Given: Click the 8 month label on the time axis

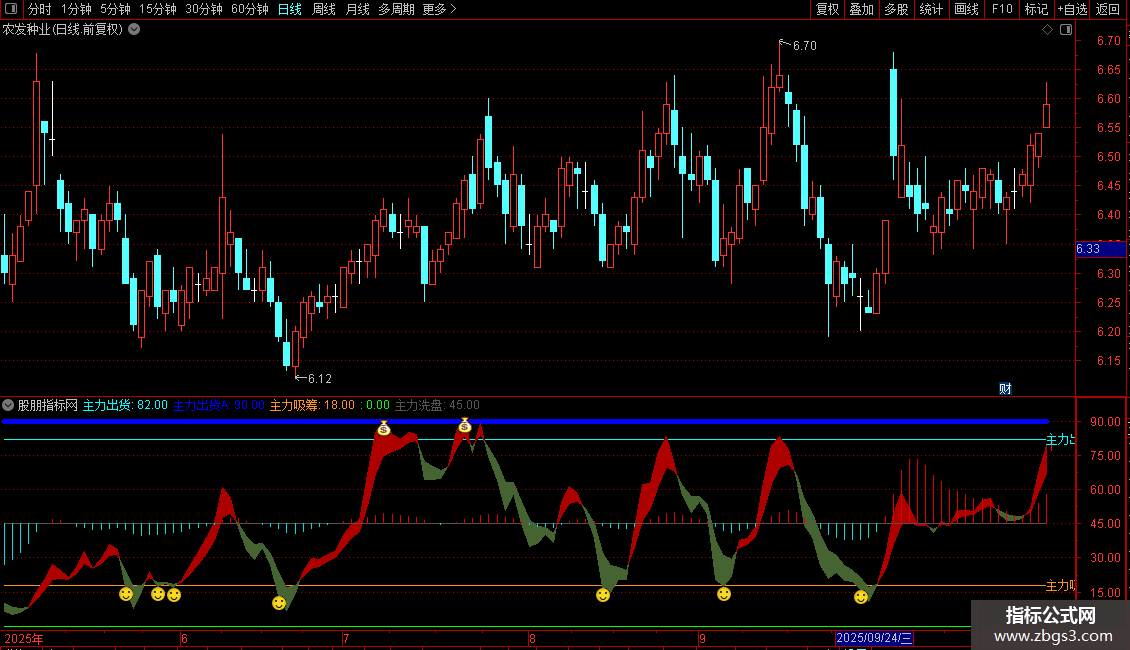Looking at the screenshot, I should [x=532, y=638].
